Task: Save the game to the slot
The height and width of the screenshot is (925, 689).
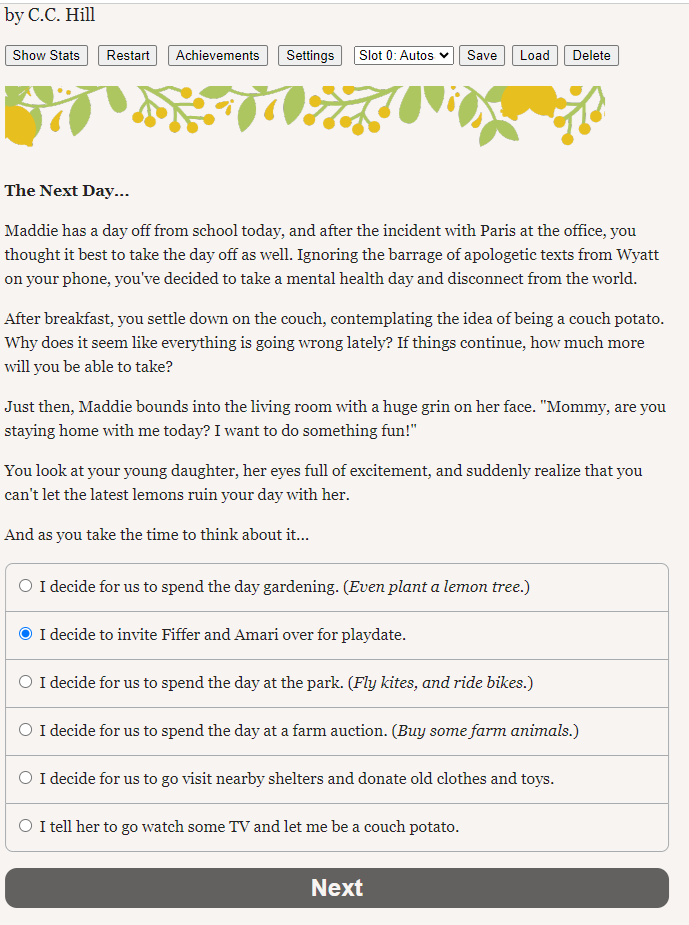Action: point(482,55)
